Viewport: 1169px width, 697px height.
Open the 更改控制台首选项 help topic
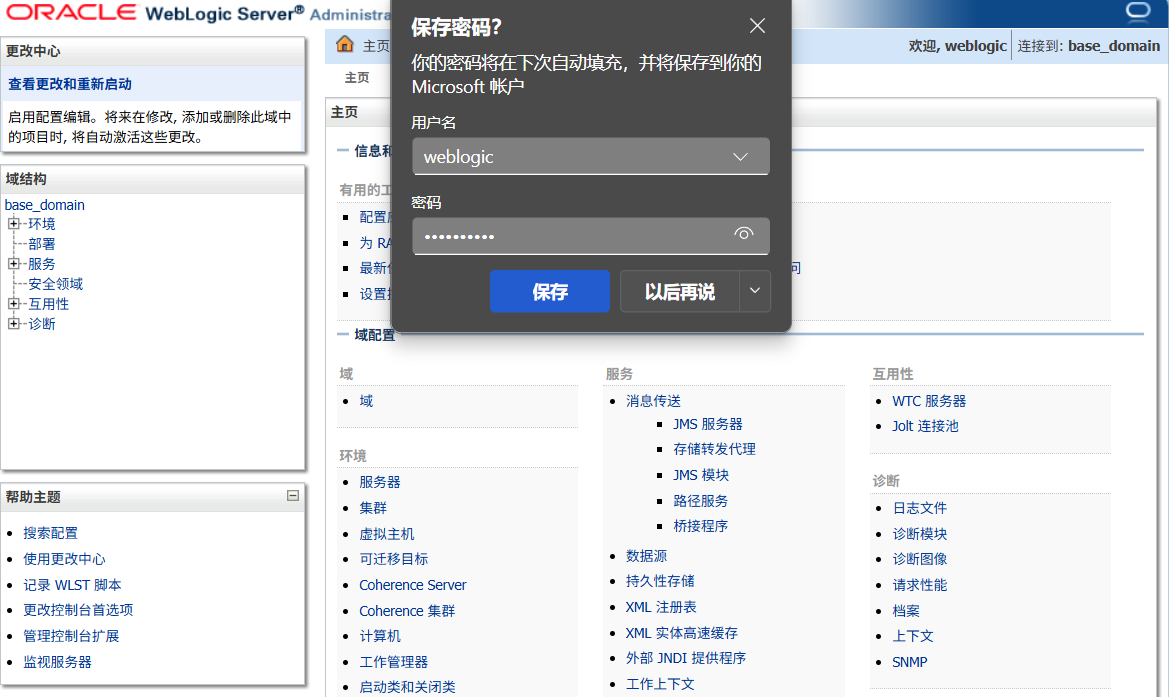click(x=78, y=610)
